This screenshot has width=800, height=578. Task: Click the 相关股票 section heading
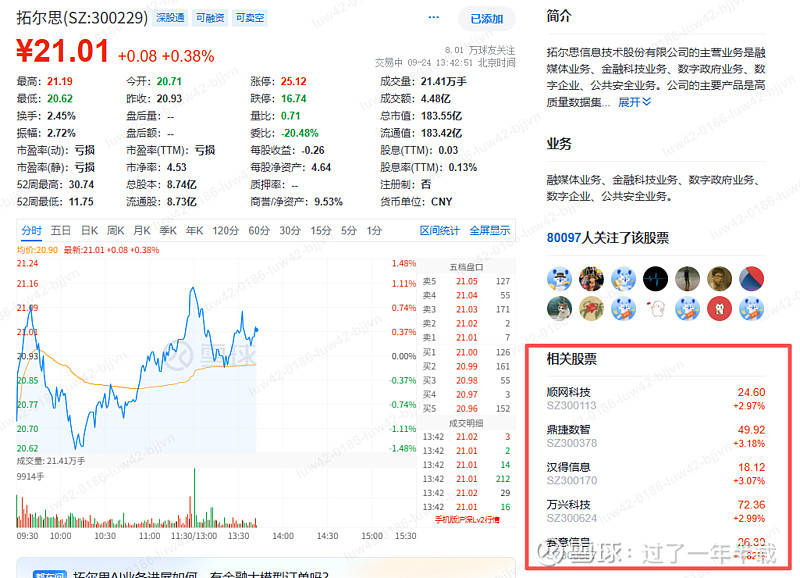[x=571, y=359]
